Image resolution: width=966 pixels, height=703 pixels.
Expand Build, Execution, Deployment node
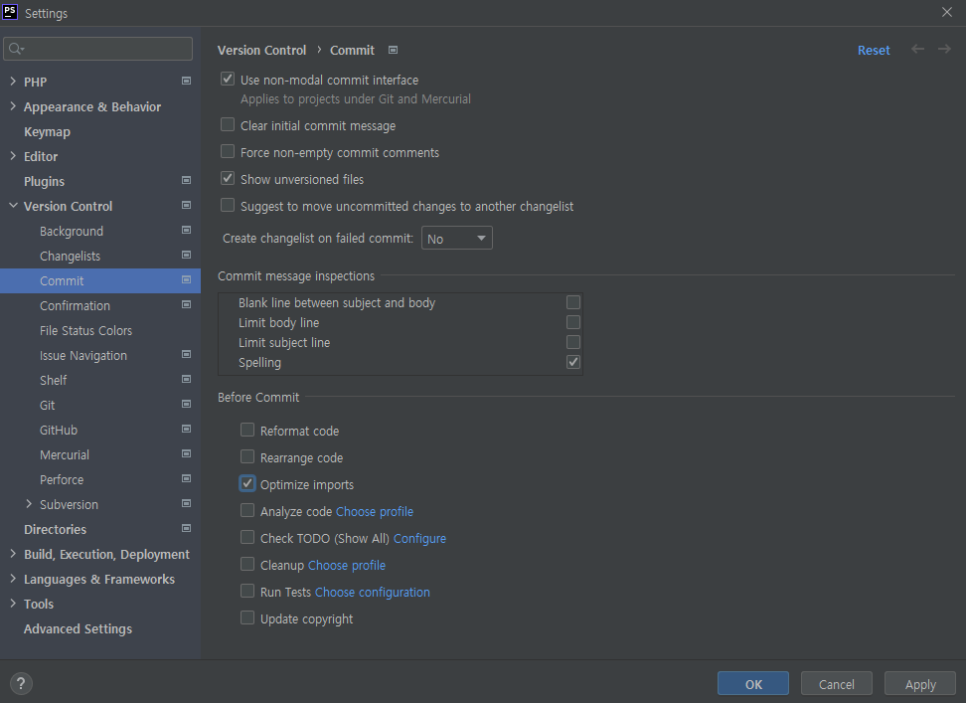point(13,554)
